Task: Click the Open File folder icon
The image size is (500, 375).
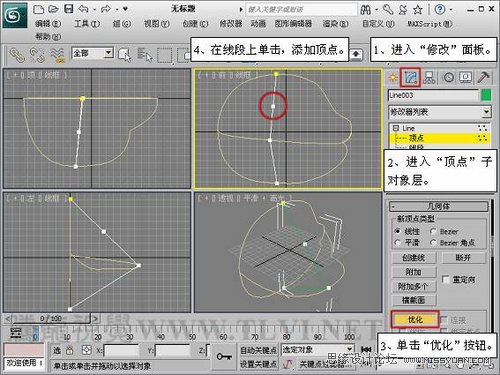Action: click(x=53, y=9)
